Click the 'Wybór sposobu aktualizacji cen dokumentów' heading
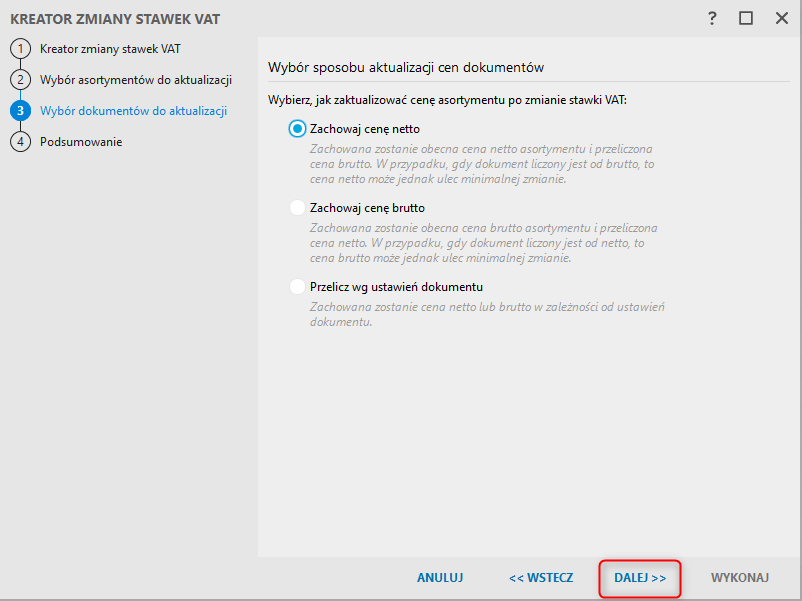802x601 pixels. (x=405, y=67)
